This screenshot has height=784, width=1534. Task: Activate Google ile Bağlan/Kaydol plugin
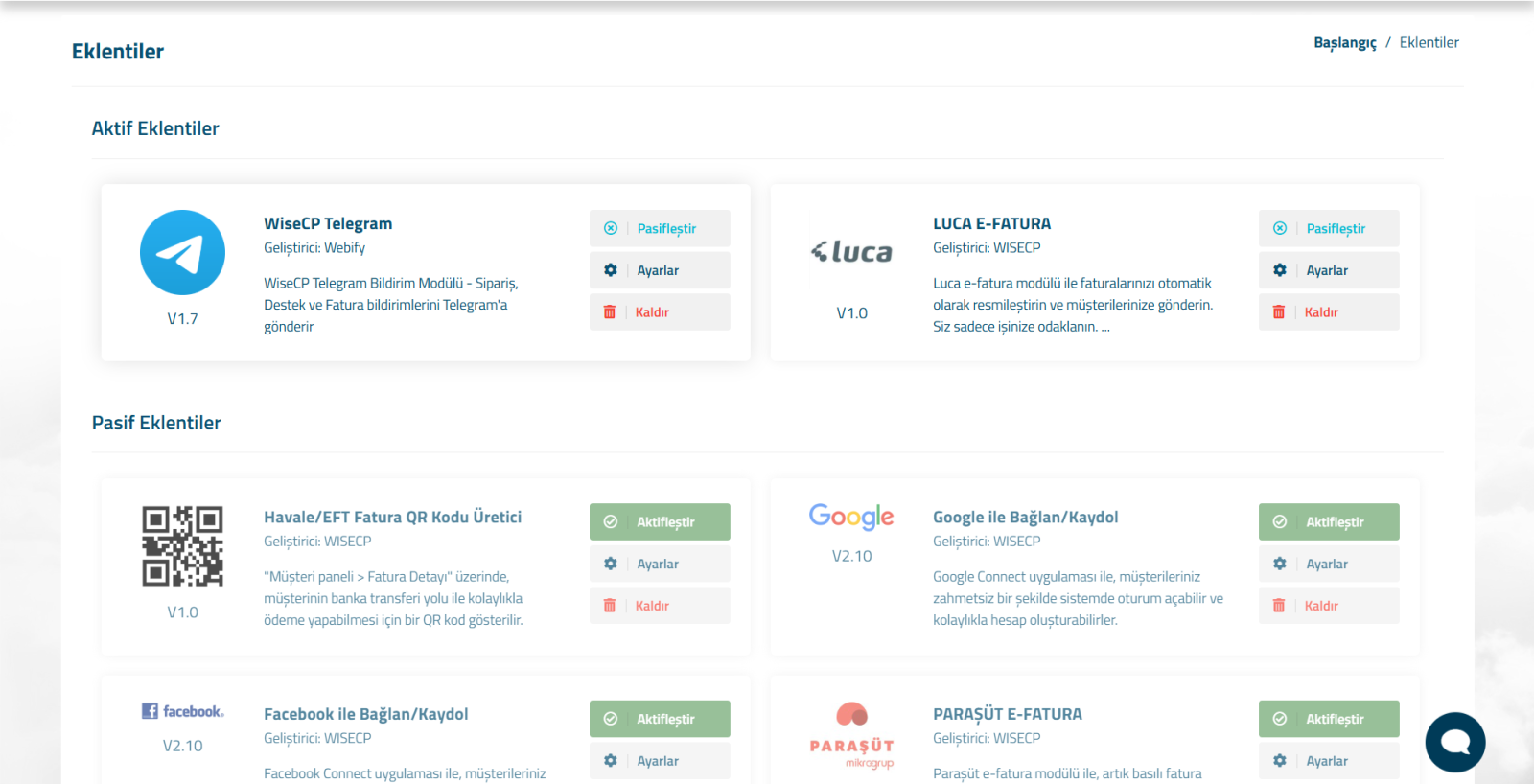click(x=1329, y=521)
